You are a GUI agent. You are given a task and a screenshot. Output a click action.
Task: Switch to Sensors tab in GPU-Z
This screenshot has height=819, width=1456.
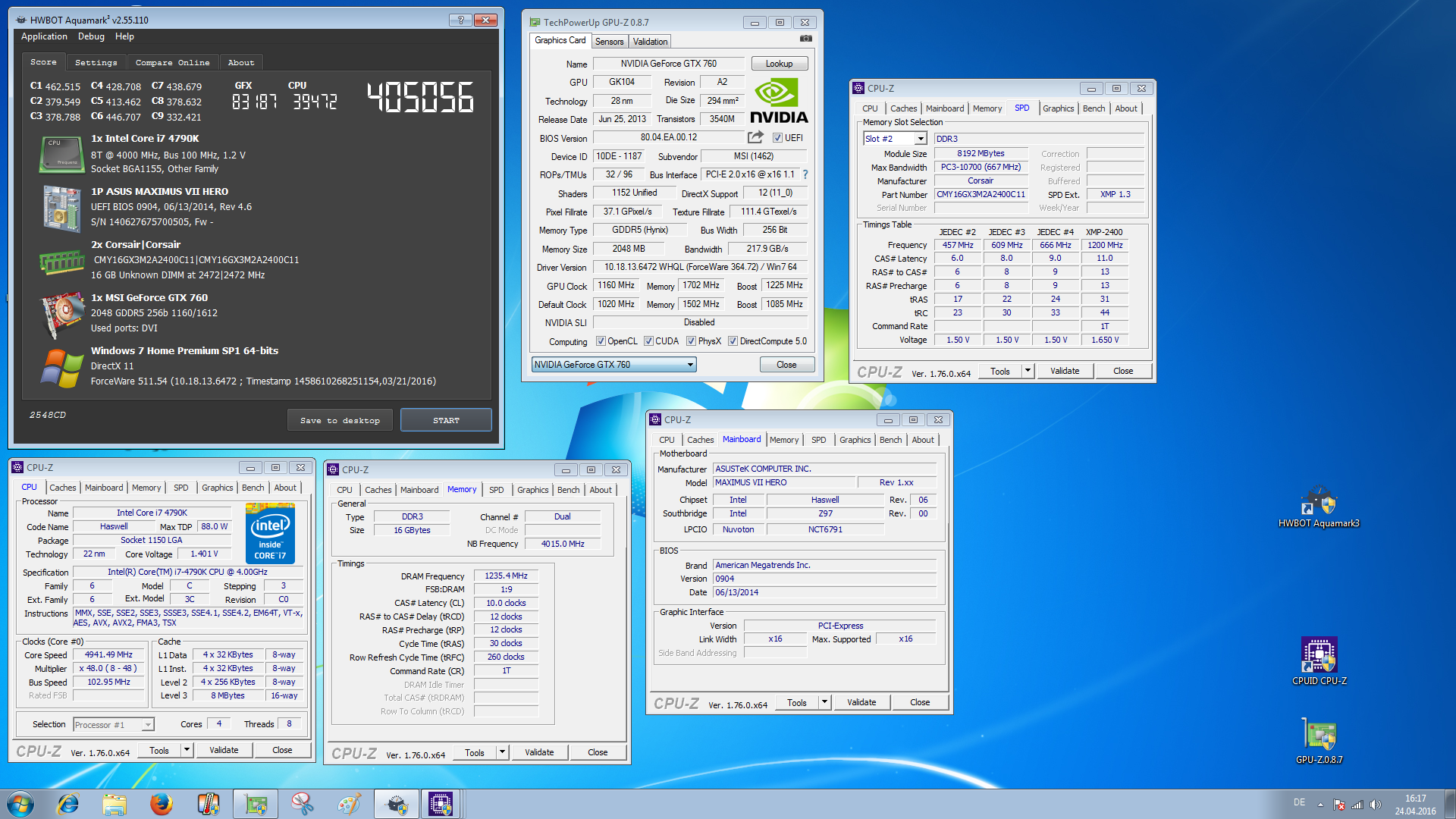pyautogui.click(x=609, y=42)
